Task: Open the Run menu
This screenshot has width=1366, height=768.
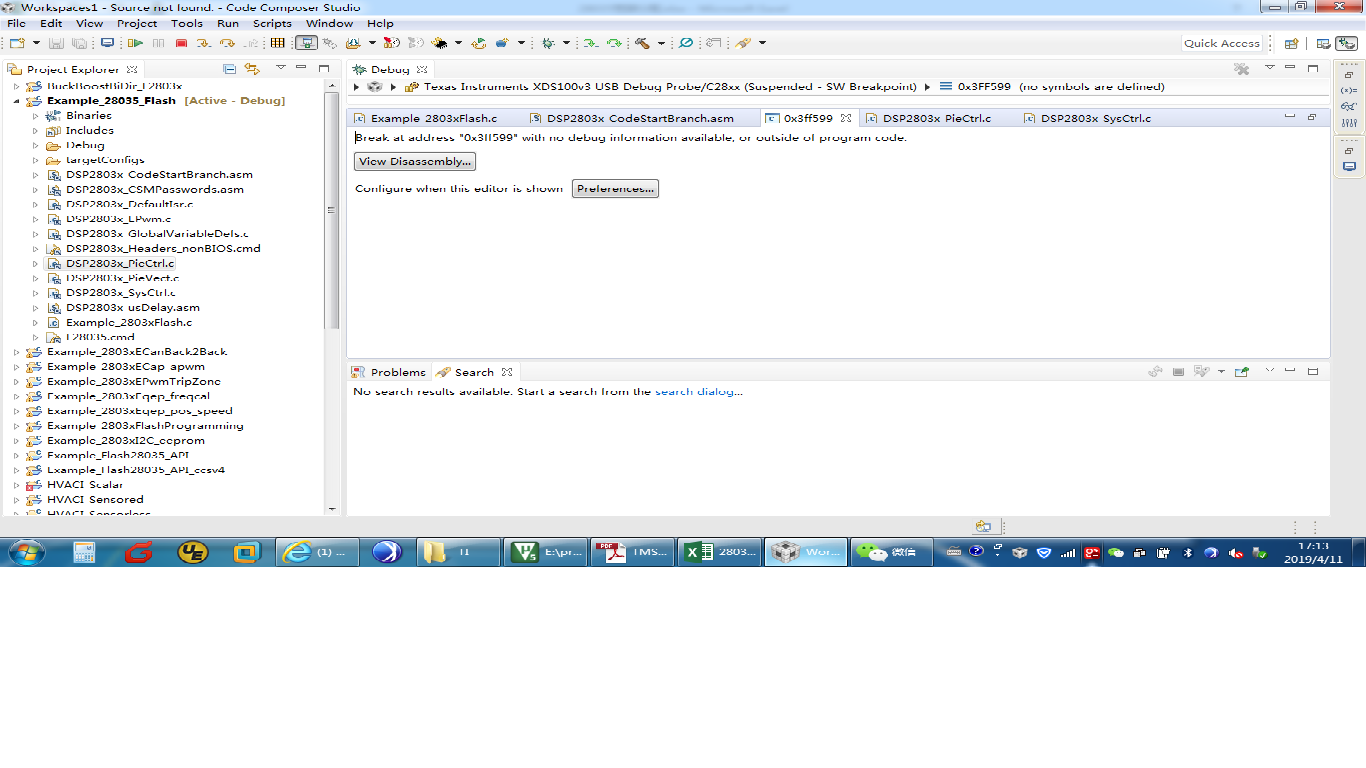Action: coord(228,23)
